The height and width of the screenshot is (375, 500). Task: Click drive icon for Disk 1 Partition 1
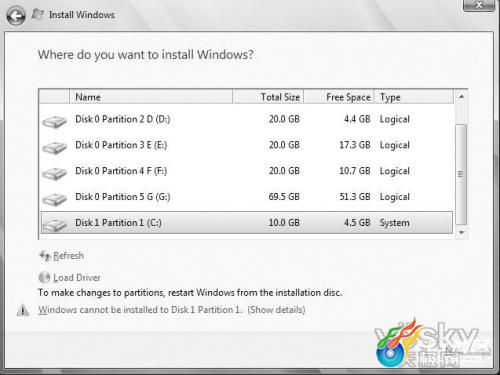point(54,225)
